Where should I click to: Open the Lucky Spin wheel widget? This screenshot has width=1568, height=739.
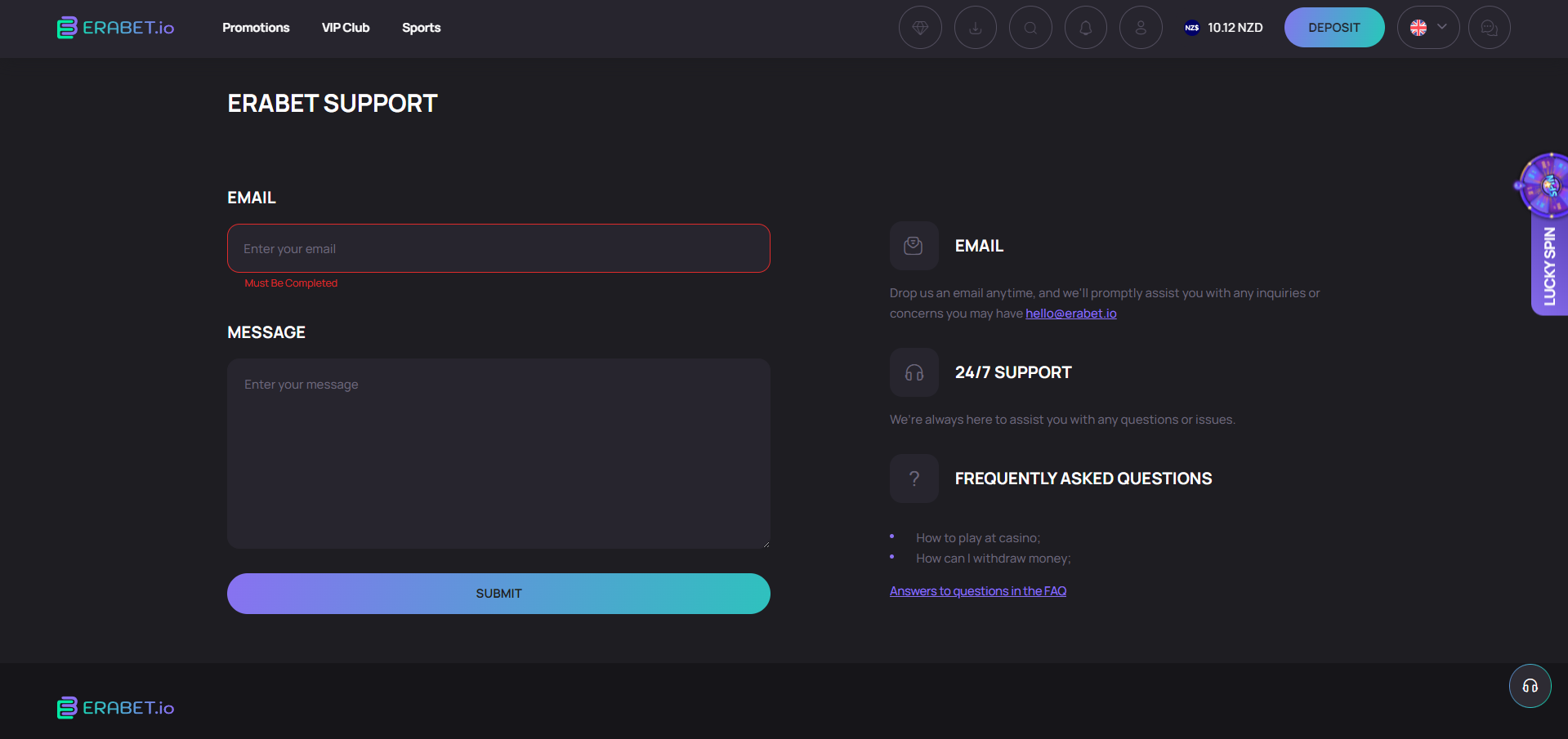point(1543,185)
